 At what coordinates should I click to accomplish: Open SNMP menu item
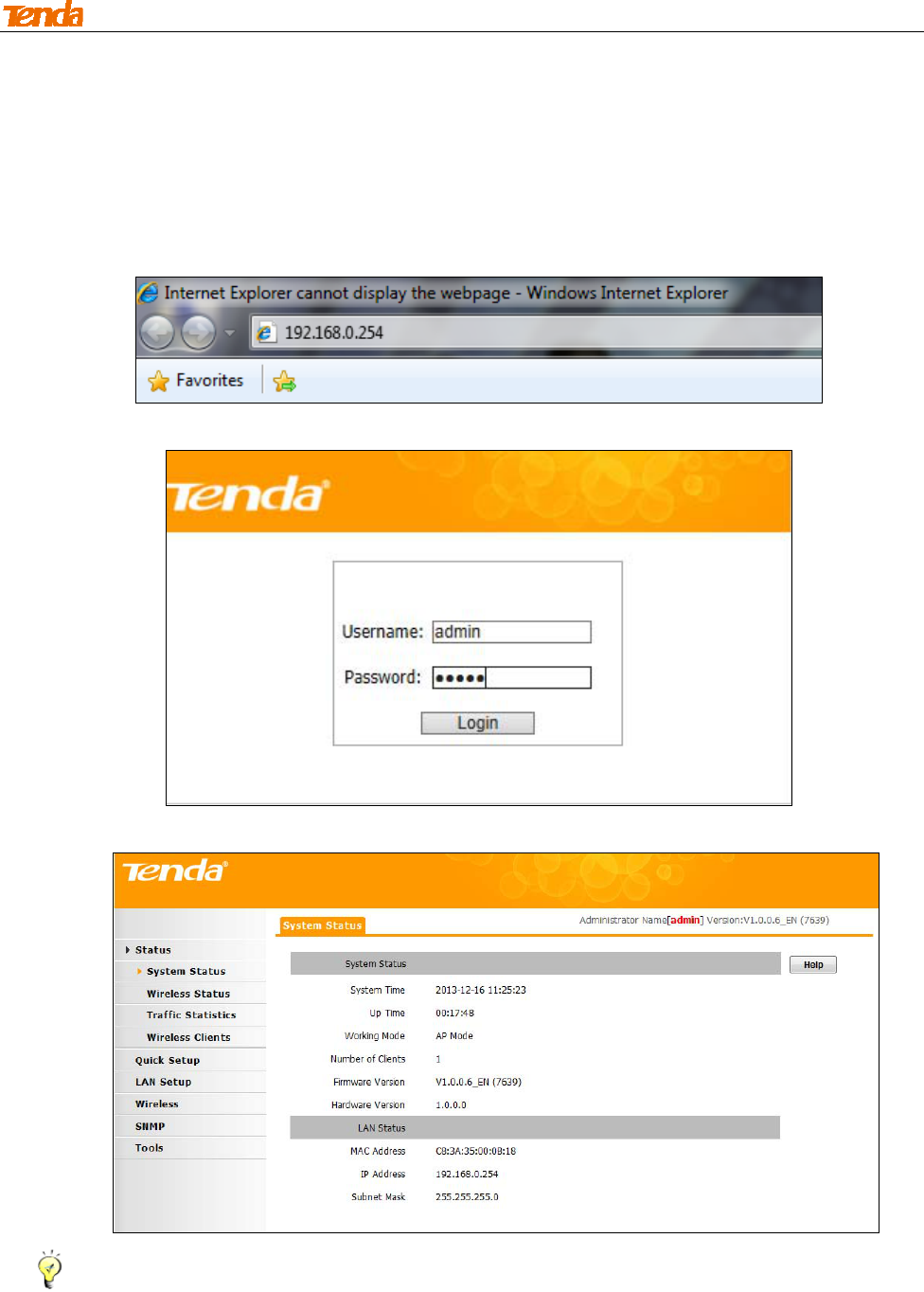150,1126
